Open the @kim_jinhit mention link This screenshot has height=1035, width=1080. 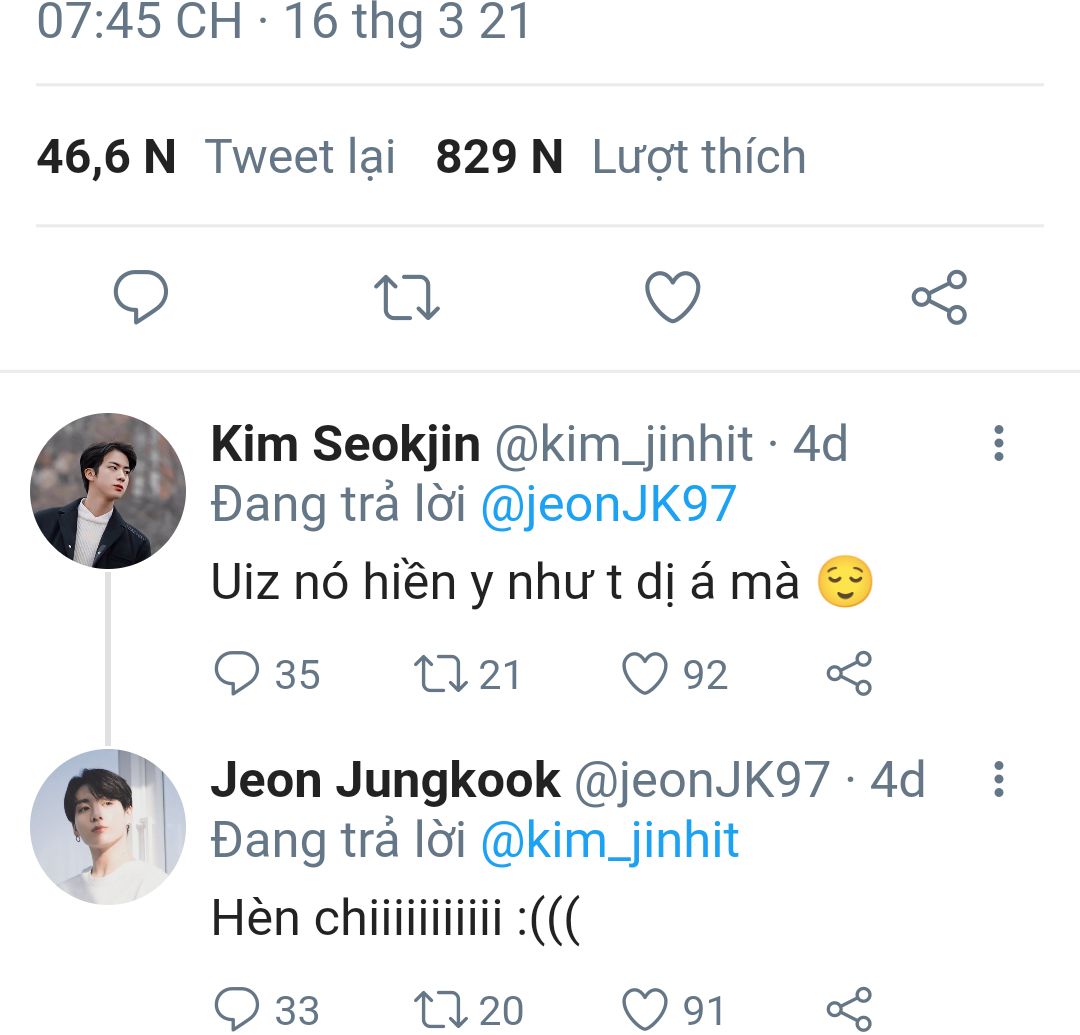(x=609, y=841)
